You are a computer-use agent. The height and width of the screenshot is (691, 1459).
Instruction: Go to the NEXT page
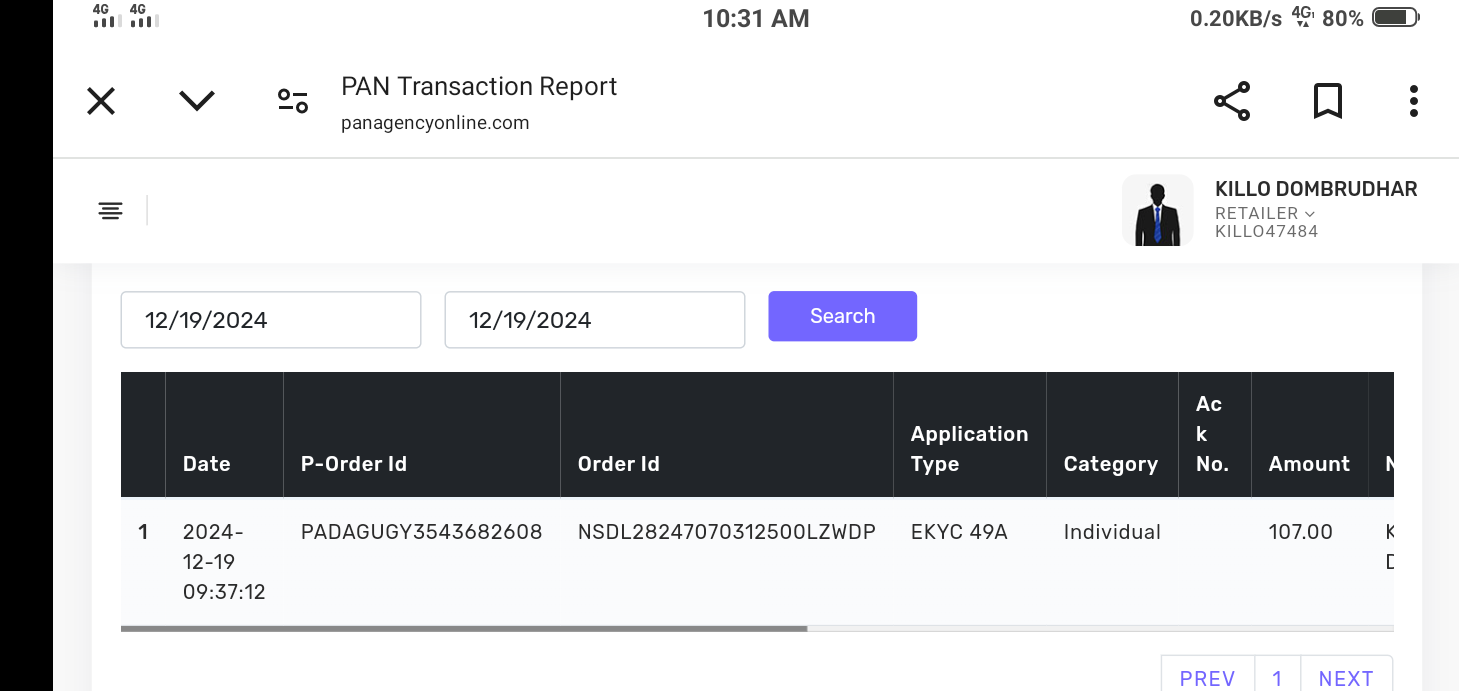click(1346, 678)
